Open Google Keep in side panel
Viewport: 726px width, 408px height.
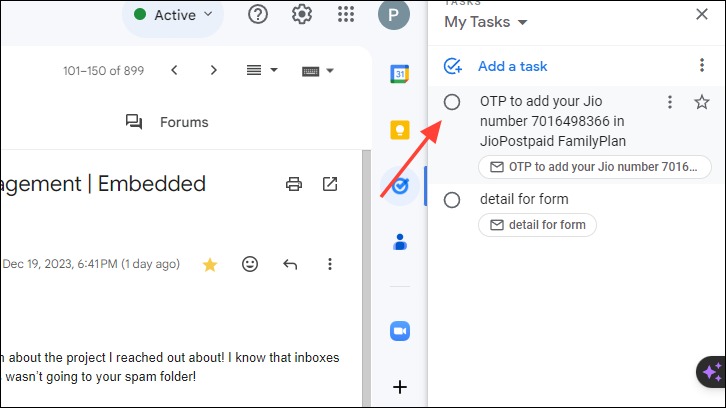point(400,130)
